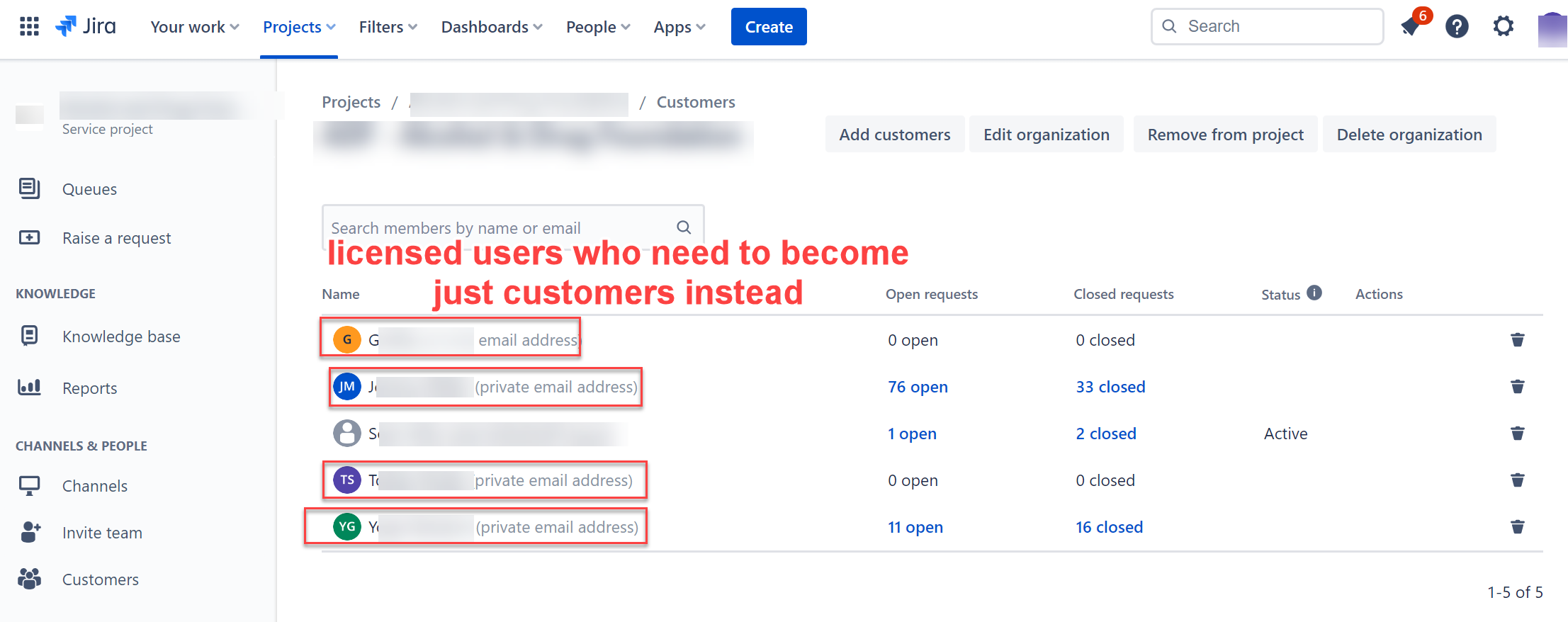Click Delete organization button
This screenshot has height=622, width=1568.
pyautogui.click(x=1409, y=135)
